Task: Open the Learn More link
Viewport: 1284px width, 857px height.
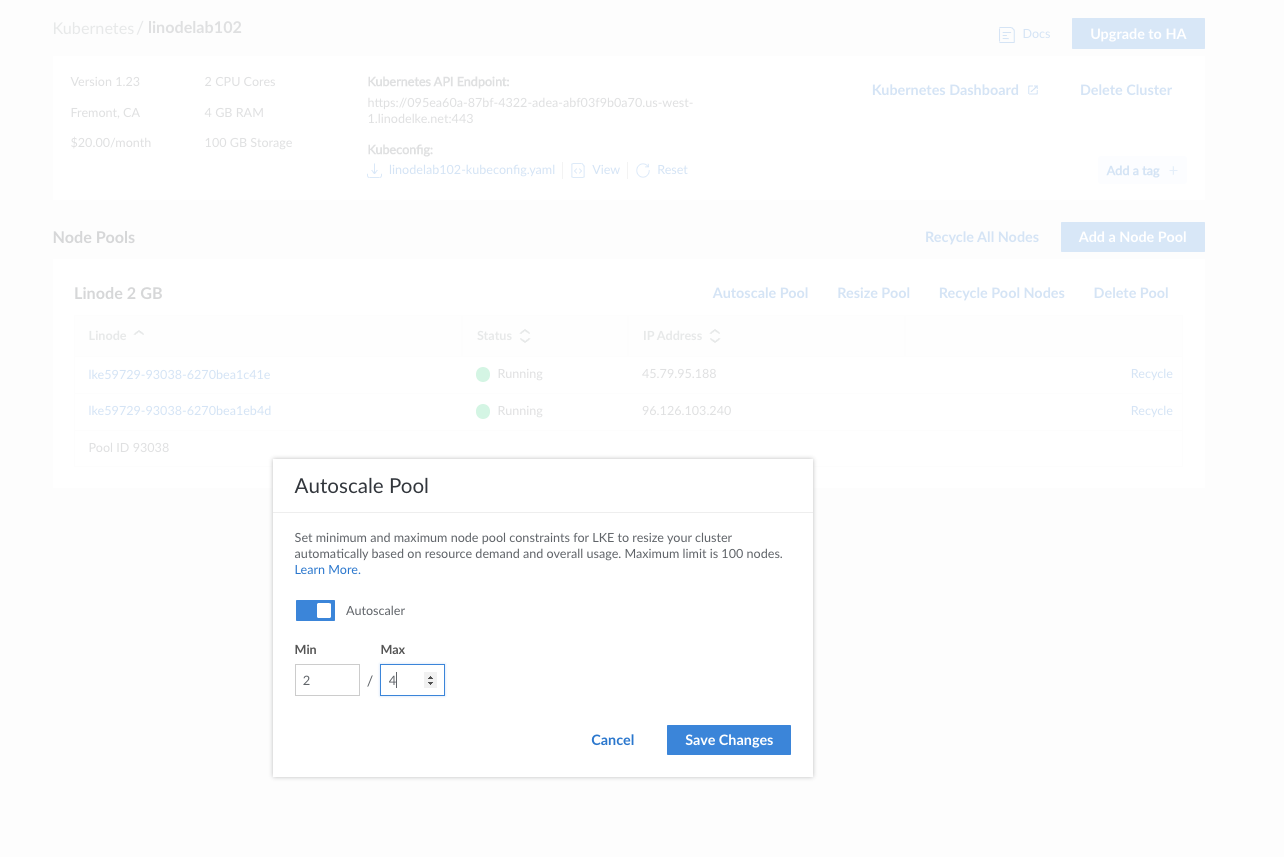Action: [327, 570]
